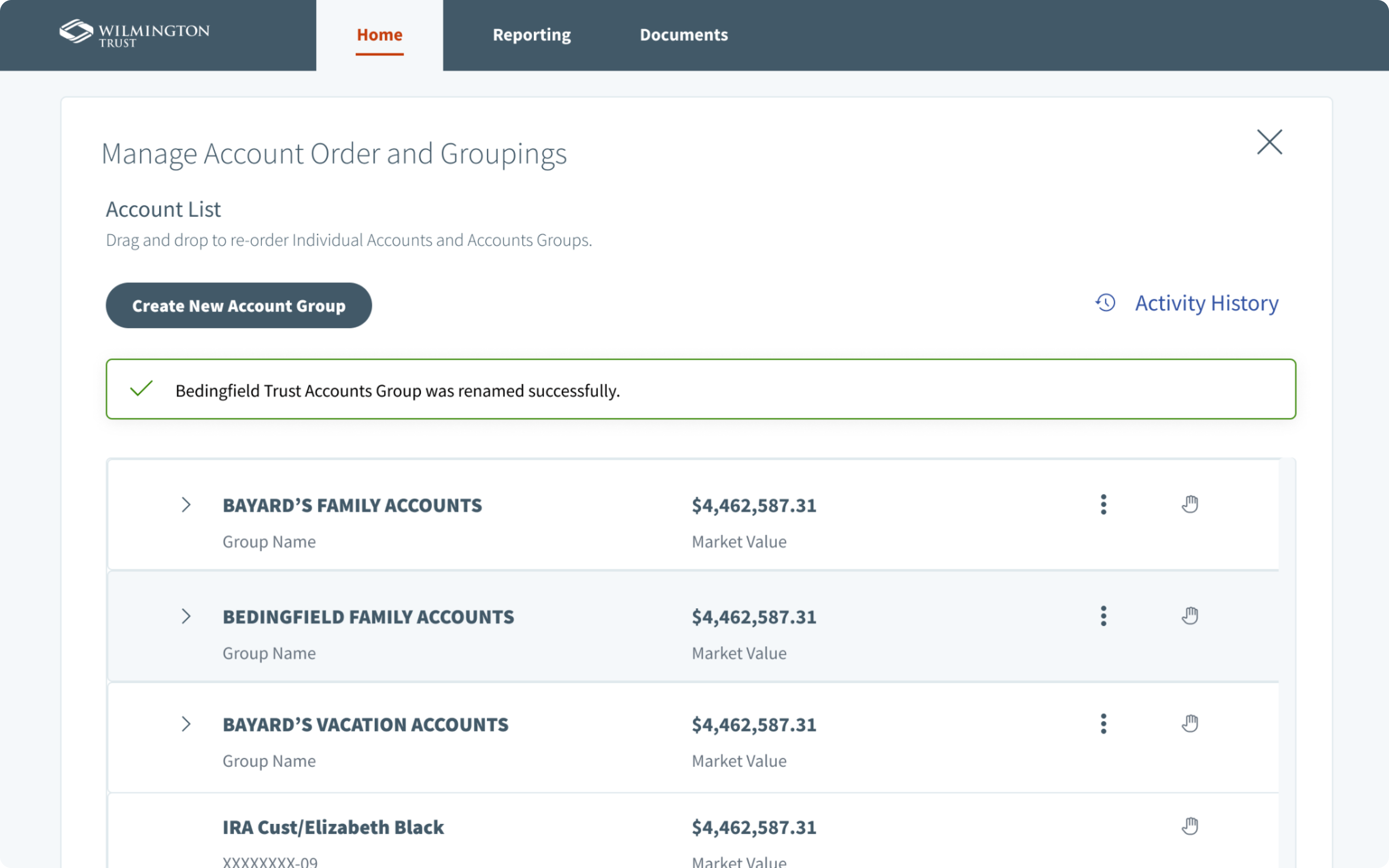Click the Account List heading
1389x868 pixels.
[163, 209]
